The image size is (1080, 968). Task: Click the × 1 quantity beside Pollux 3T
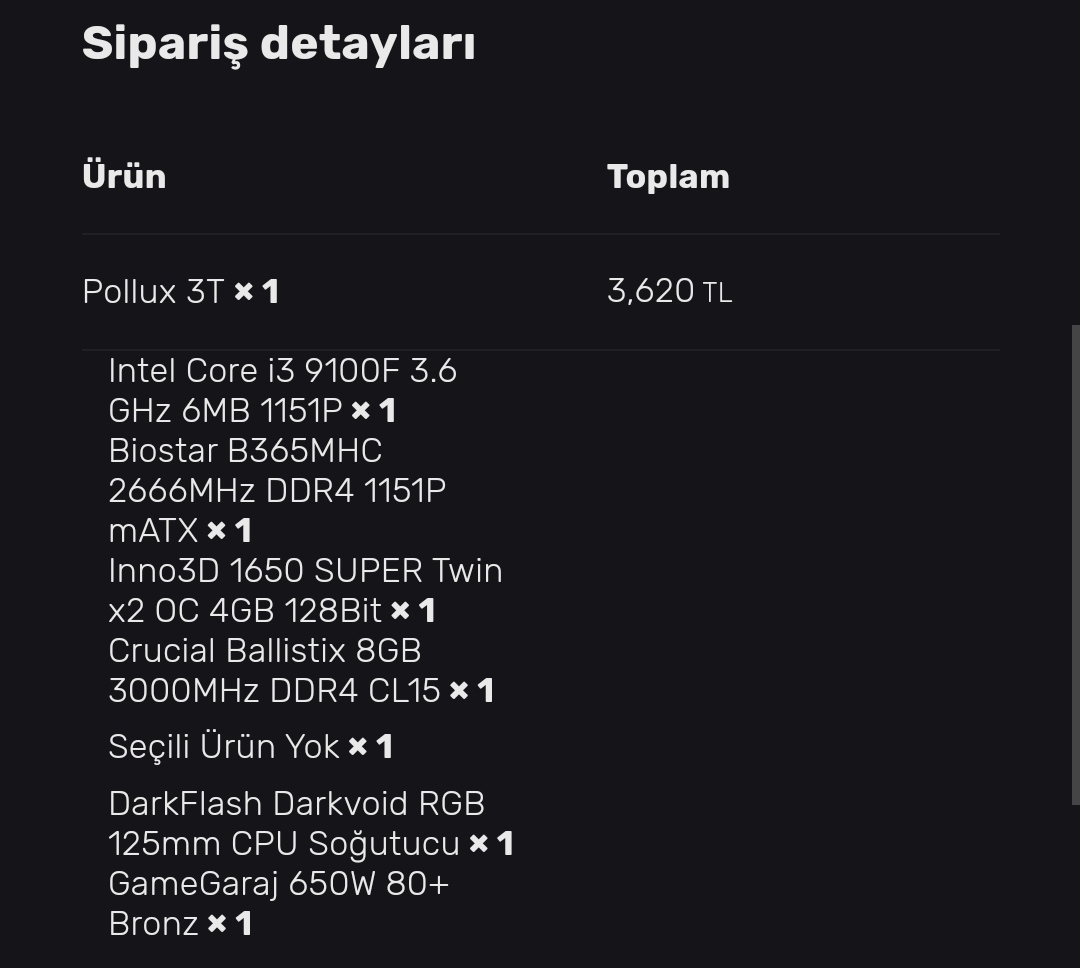pos(257,292)
